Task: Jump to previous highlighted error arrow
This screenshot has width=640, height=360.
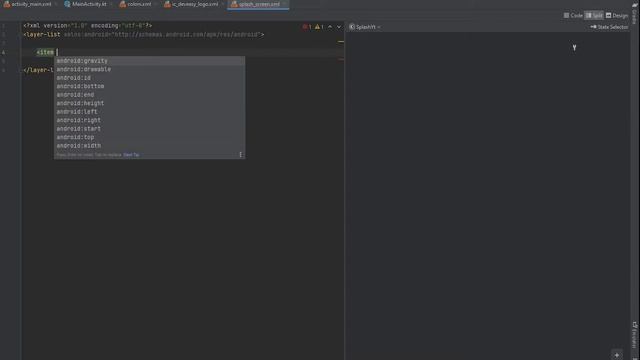Action: coord(330,27)
